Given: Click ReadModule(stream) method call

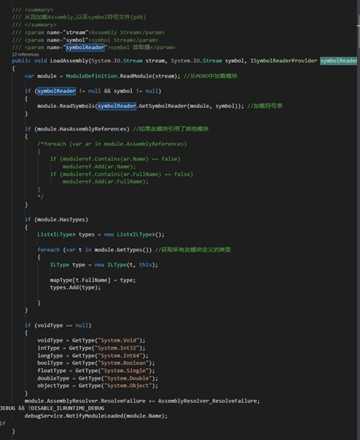Looking at the screenshot, I should 150,76.
